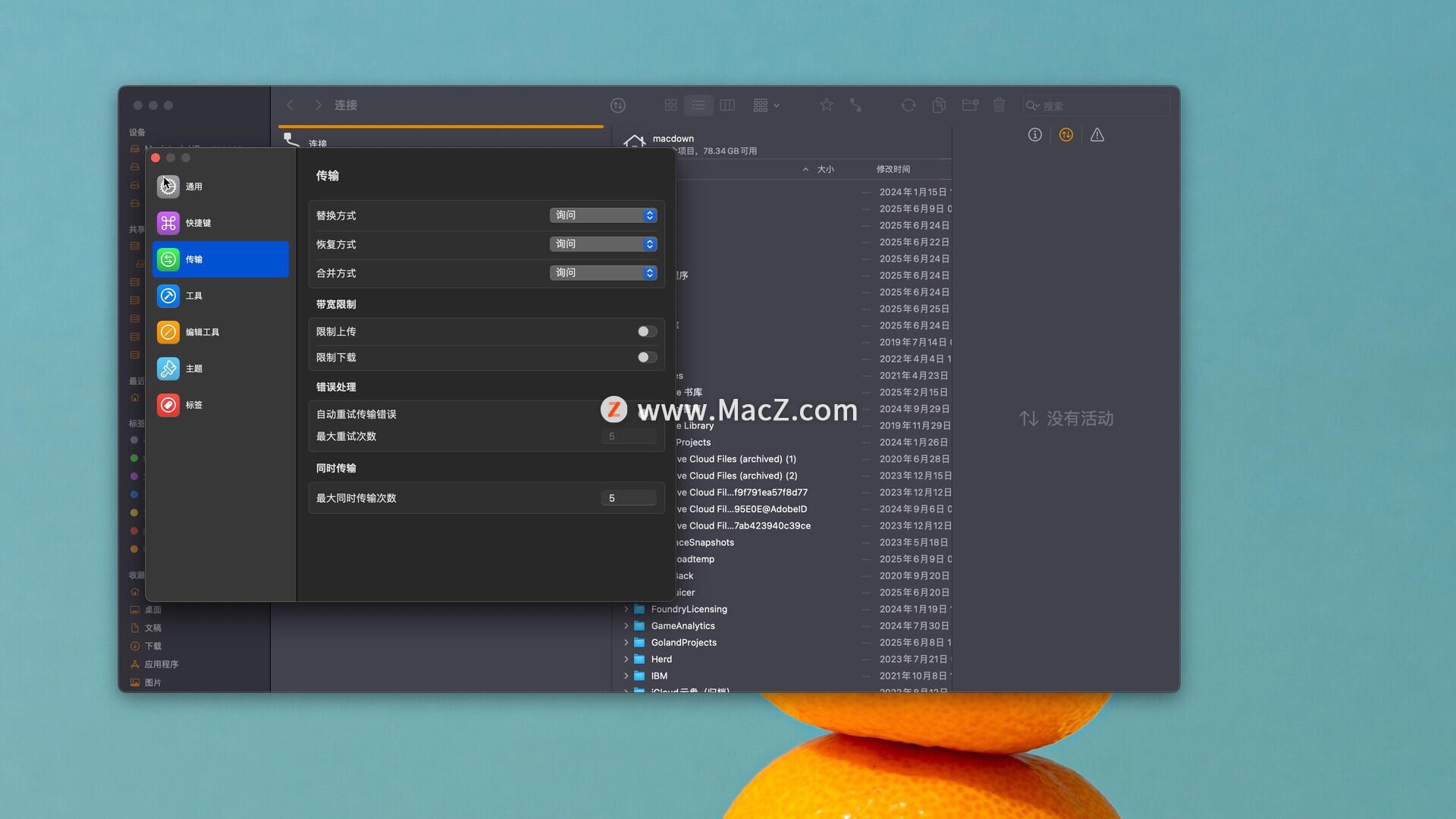The height and width of the screenshot is (819, 1456).
Task: Switch to icon grid view
Action: pos(670,105)
